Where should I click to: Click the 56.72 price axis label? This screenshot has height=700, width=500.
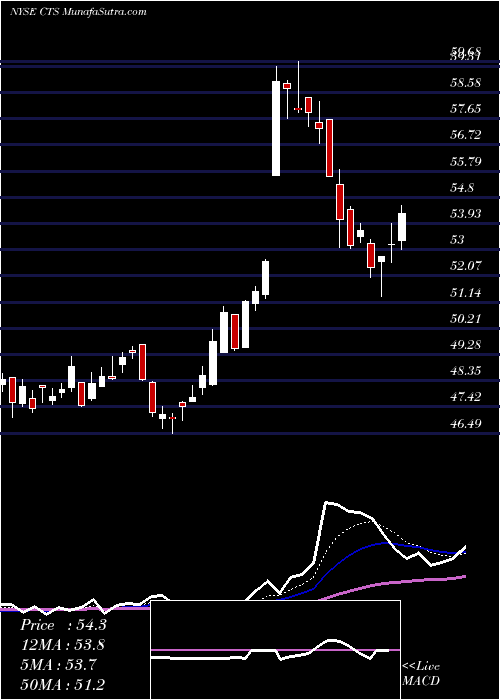pyautogui.click(x=466, y=135)
